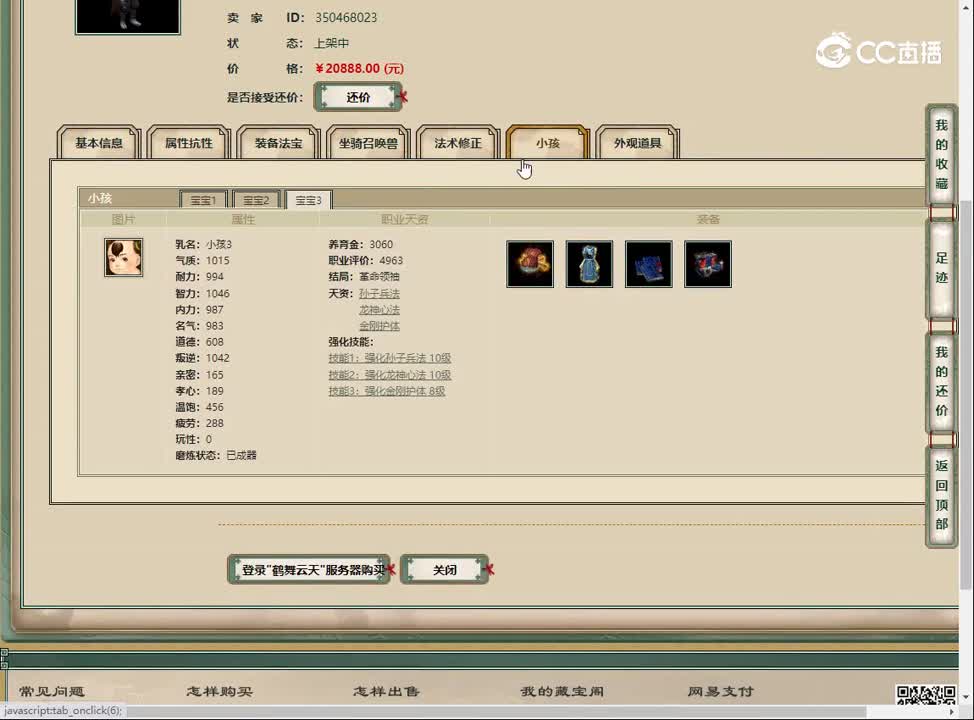The height and width of the screenshot is (720, 974).
Task: Select the 宝宝2 sub-tab
Action: pyautogui.click(x=255, y=199)
